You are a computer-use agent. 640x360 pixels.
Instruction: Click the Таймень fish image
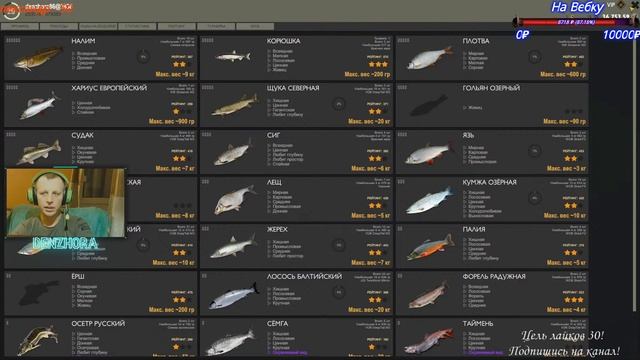[x=429, y=342]
